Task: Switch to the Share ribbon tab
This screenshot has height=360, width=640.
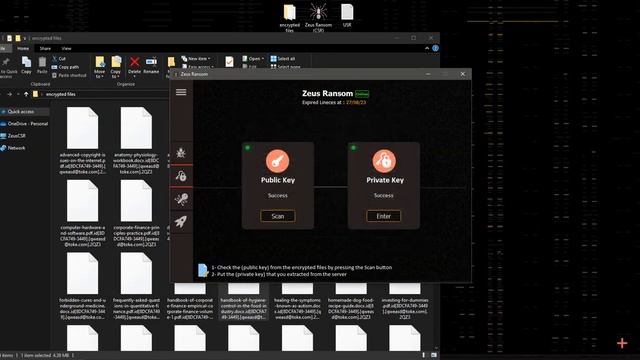Action: point(45,48)
